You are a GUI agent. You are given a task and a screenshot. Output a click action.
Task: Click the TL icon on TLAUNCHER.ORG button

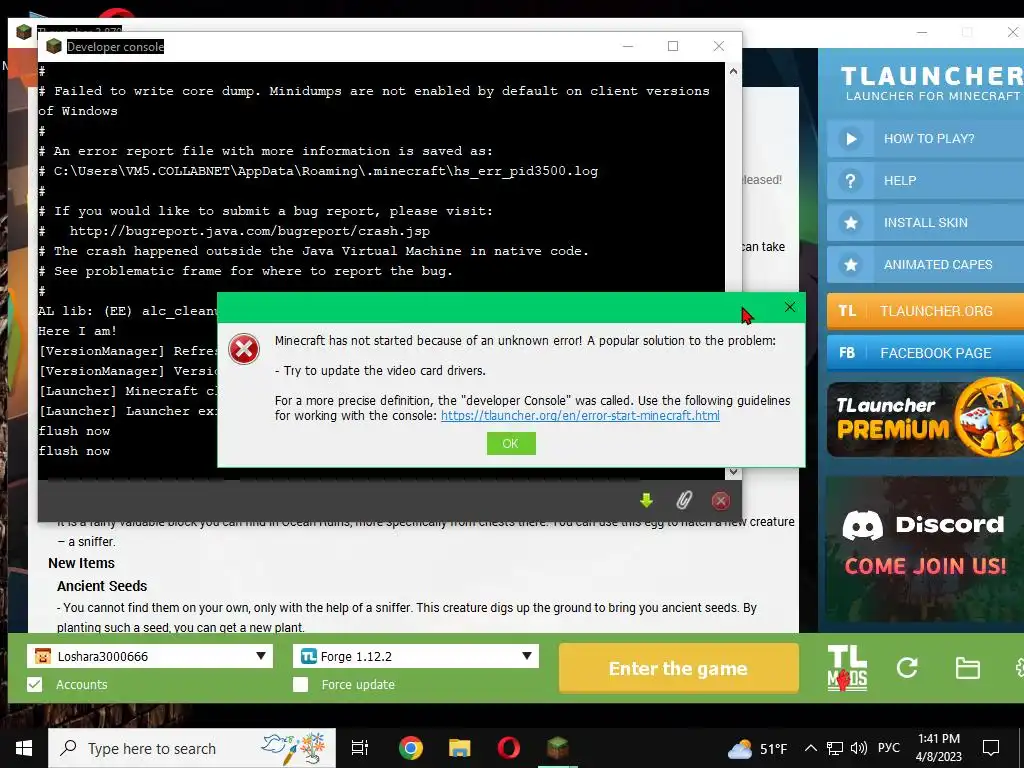click(847, 311)
